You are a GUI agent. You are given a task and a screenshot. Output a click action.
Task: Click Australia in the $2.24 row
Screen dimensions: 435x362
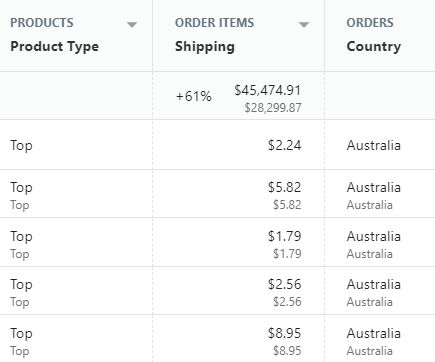tap(374, 145)
